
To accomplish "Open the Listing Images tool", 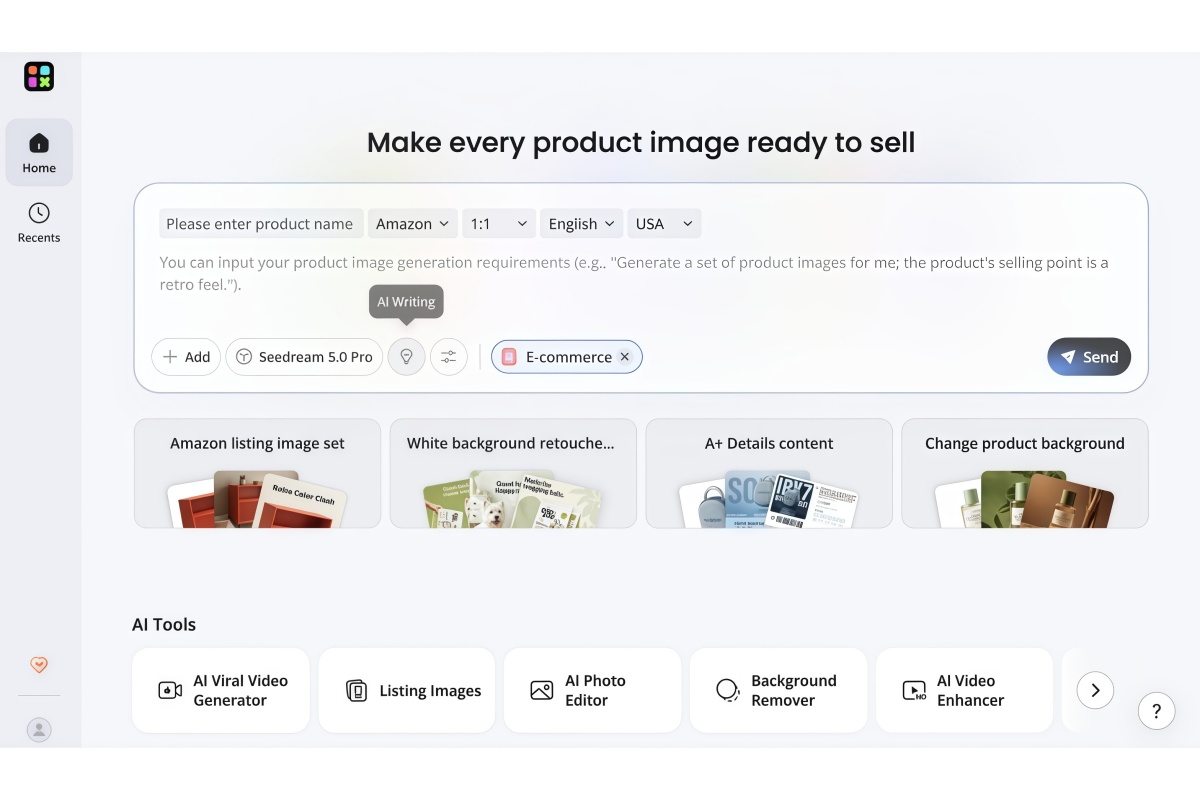I will (x=407, y=690).
